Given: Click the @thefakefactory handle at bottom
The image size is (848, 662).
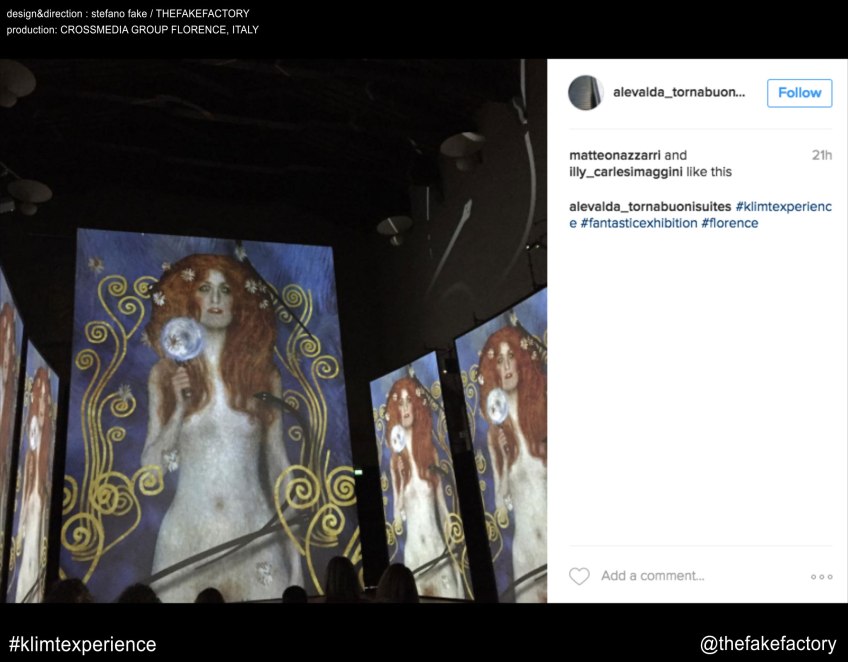Looking at the screenshot, I should [768, 644].
